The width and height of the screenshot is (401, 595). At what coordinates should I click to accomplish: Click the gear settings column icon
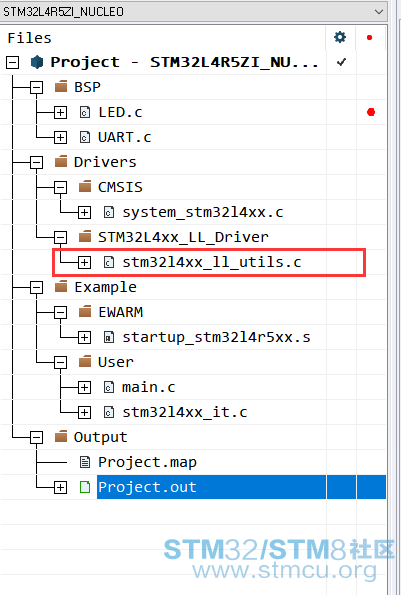click(340, 37)
